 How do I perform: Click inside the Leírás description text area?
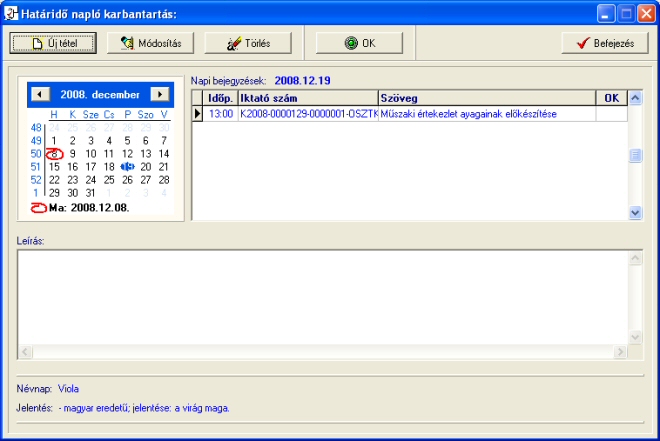click(x=323, y=298)
